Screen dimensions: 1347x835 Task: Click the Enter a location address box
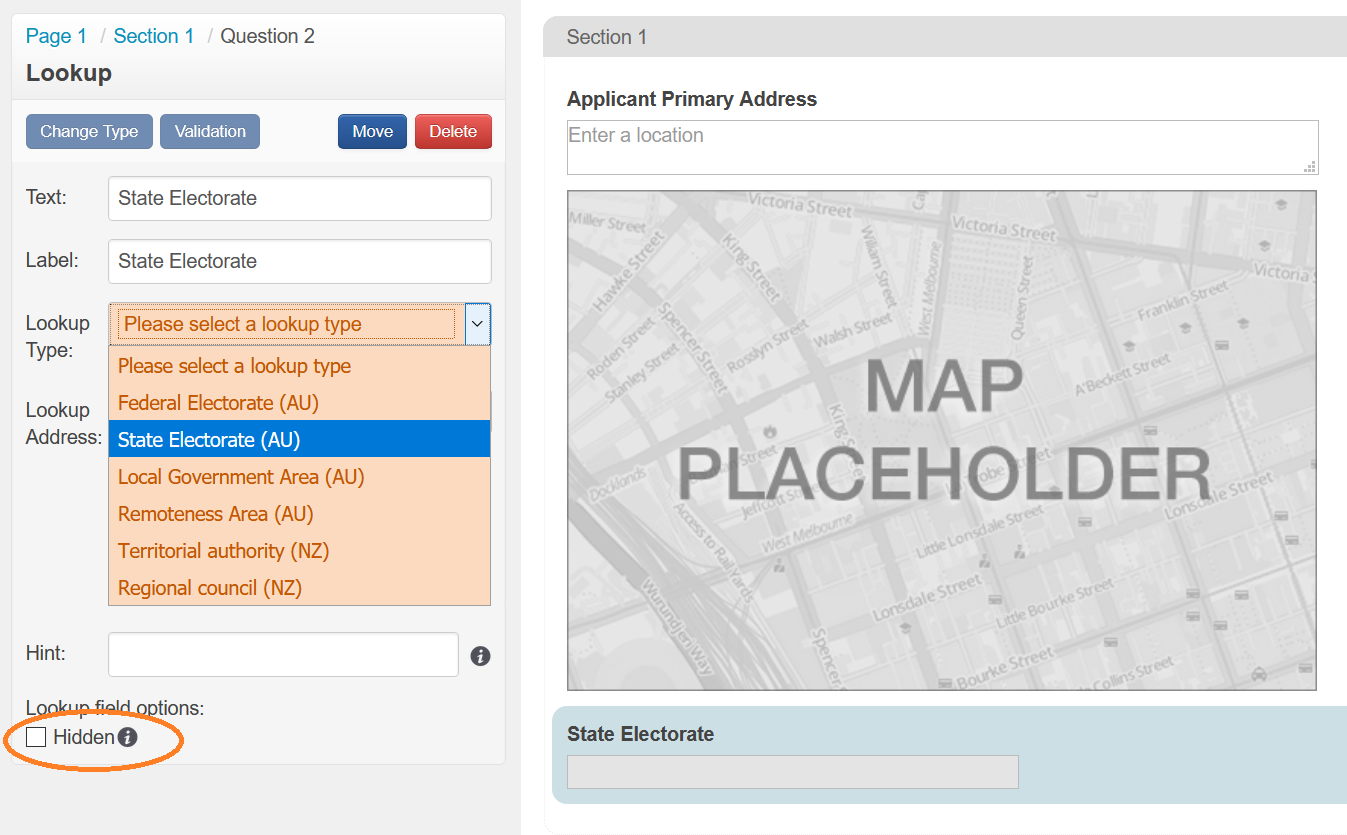pyautogui.click(x=941, y=147)
